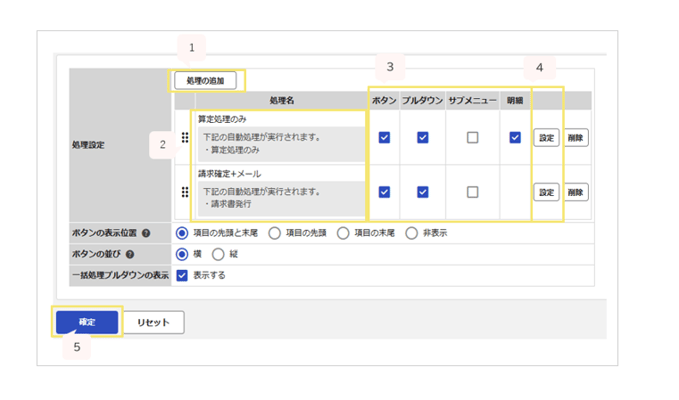Open 設定 for 請求確定+メール row
679x400 pixels.
[546, 192]
